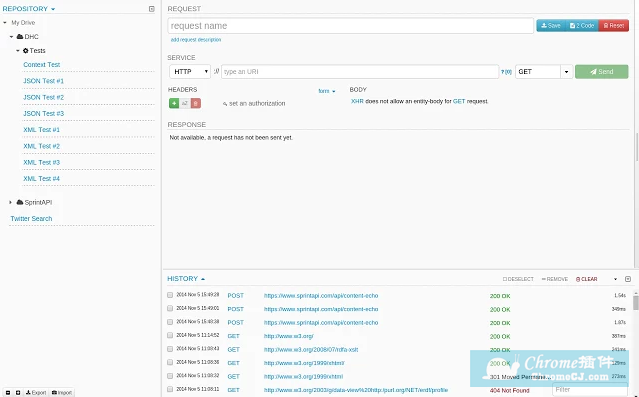This screenshot has height=397, width=639.
Task: Check the 15:49:28 POST history entry
Action: point(170,295)
